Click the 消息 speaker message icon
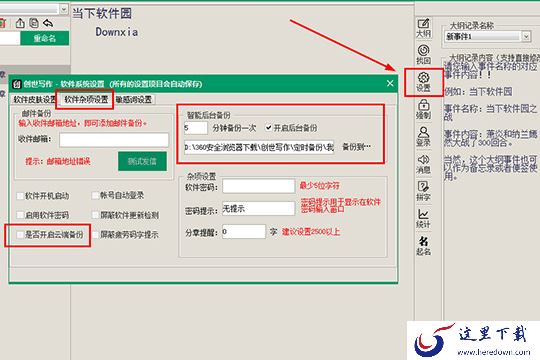The width and height of the screenshot is (540, 360). (x=423, y=164)
